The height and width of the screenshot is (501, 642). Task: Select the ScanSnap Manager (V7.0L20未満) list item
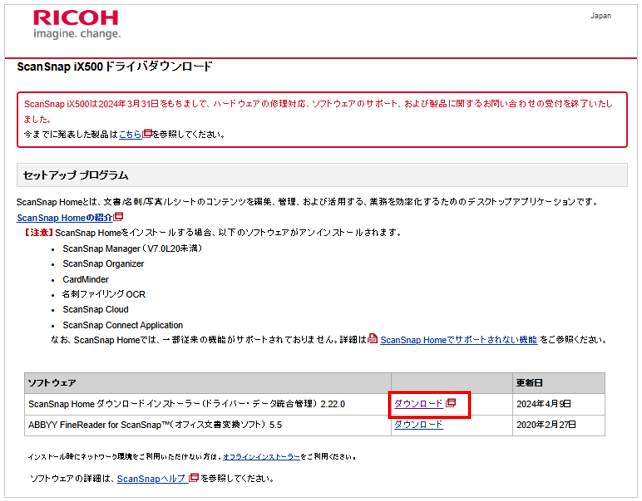pyautogui.click(x=132, y=248)
